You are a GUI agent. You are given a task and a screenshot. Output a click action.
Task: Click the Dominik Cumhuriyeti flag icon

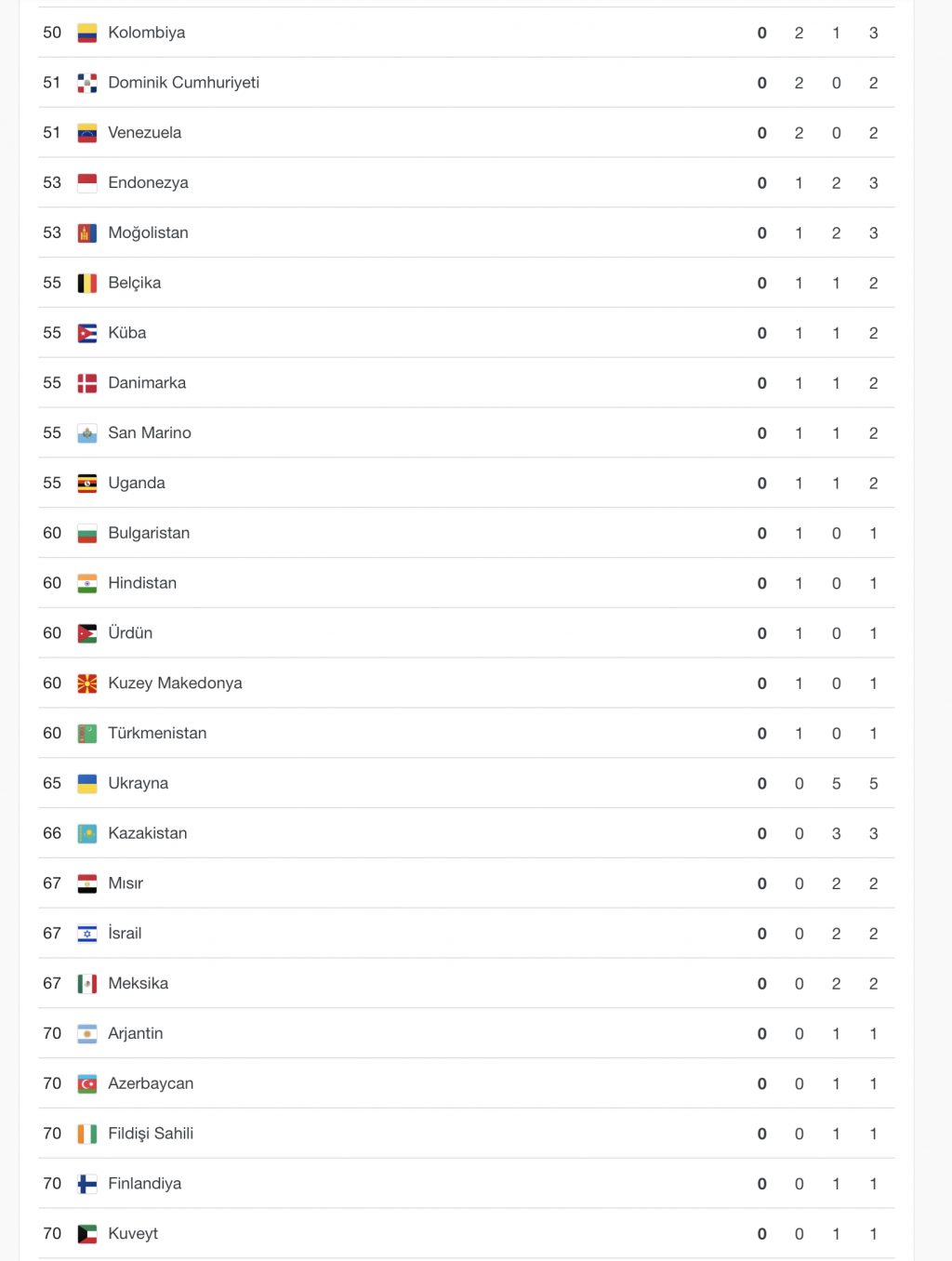click(x=87, y=84)
